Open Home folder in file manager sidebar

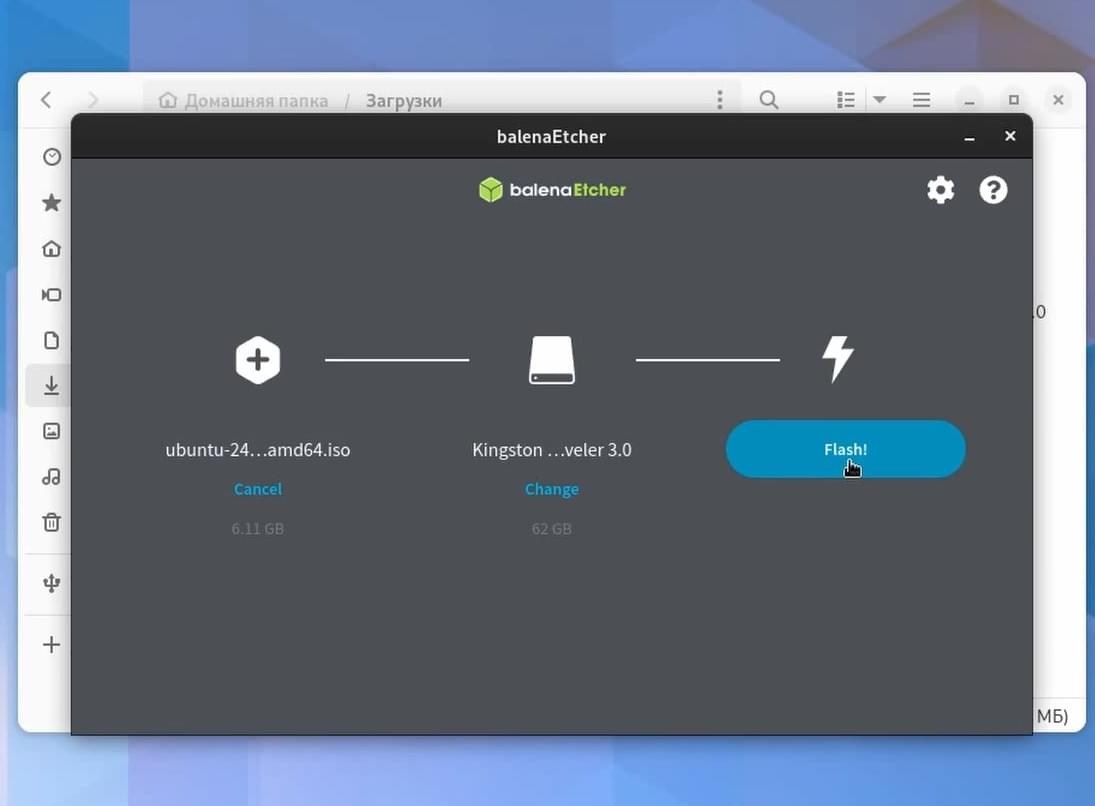(x=52, y=249)
